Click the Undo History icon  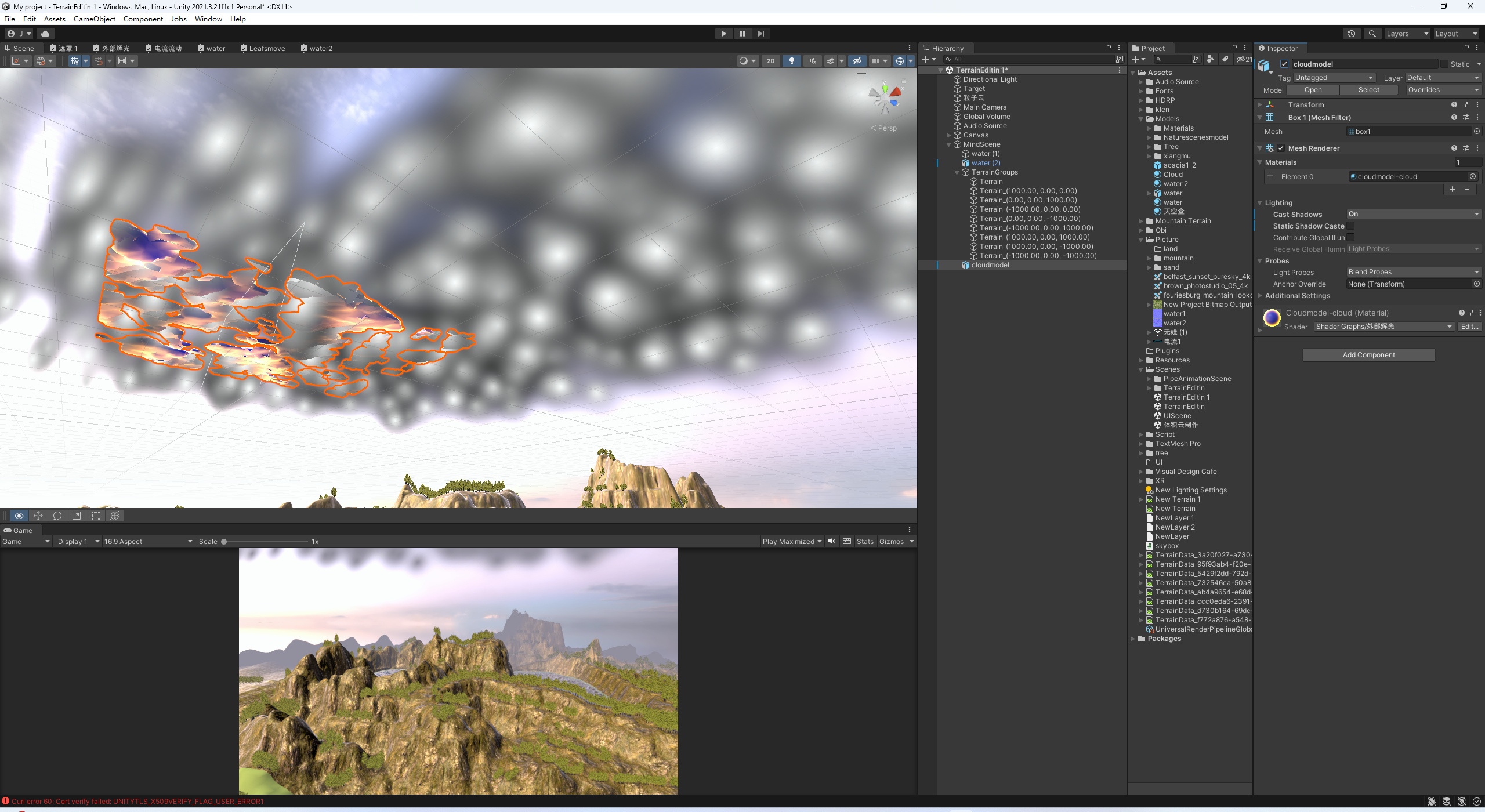coord(1351,34)
